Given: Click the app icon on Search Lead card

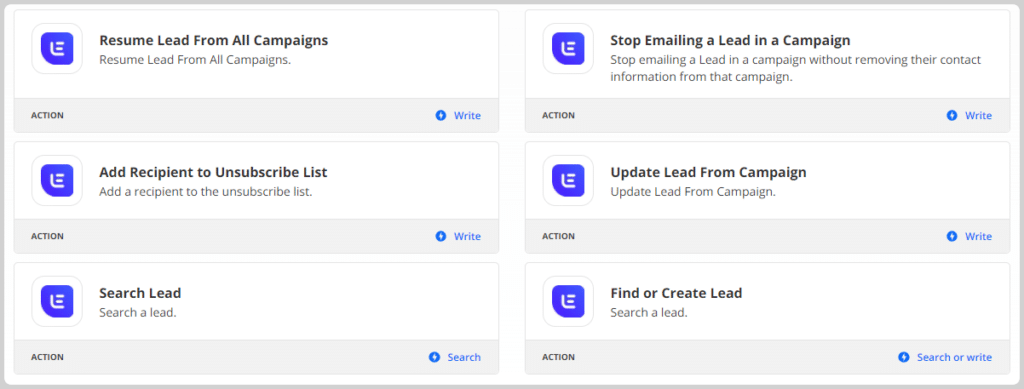Looking at the screenshot, I should (57, 301).
